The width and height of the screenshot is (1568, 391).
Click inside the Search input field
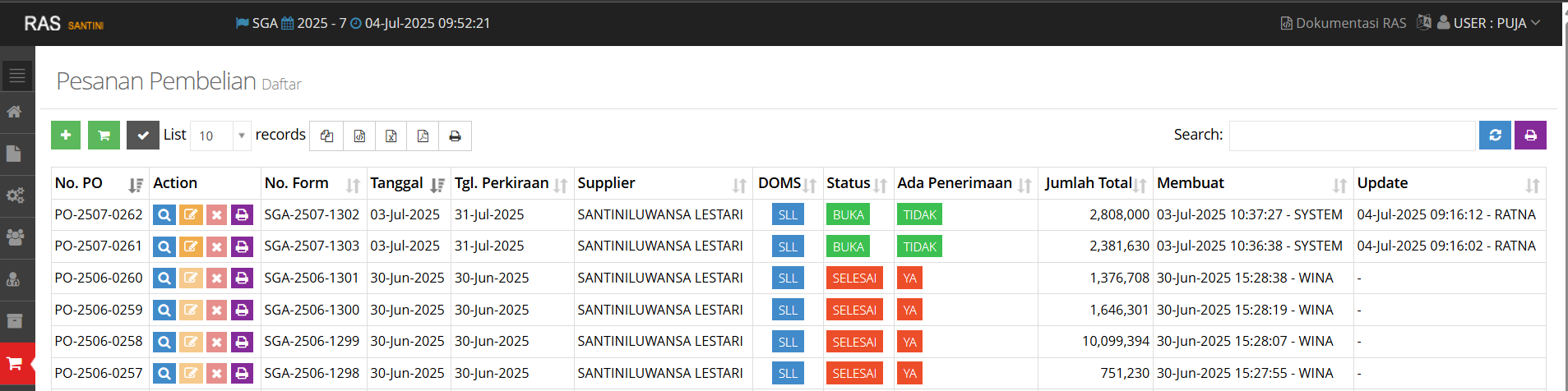(1351, 136)
